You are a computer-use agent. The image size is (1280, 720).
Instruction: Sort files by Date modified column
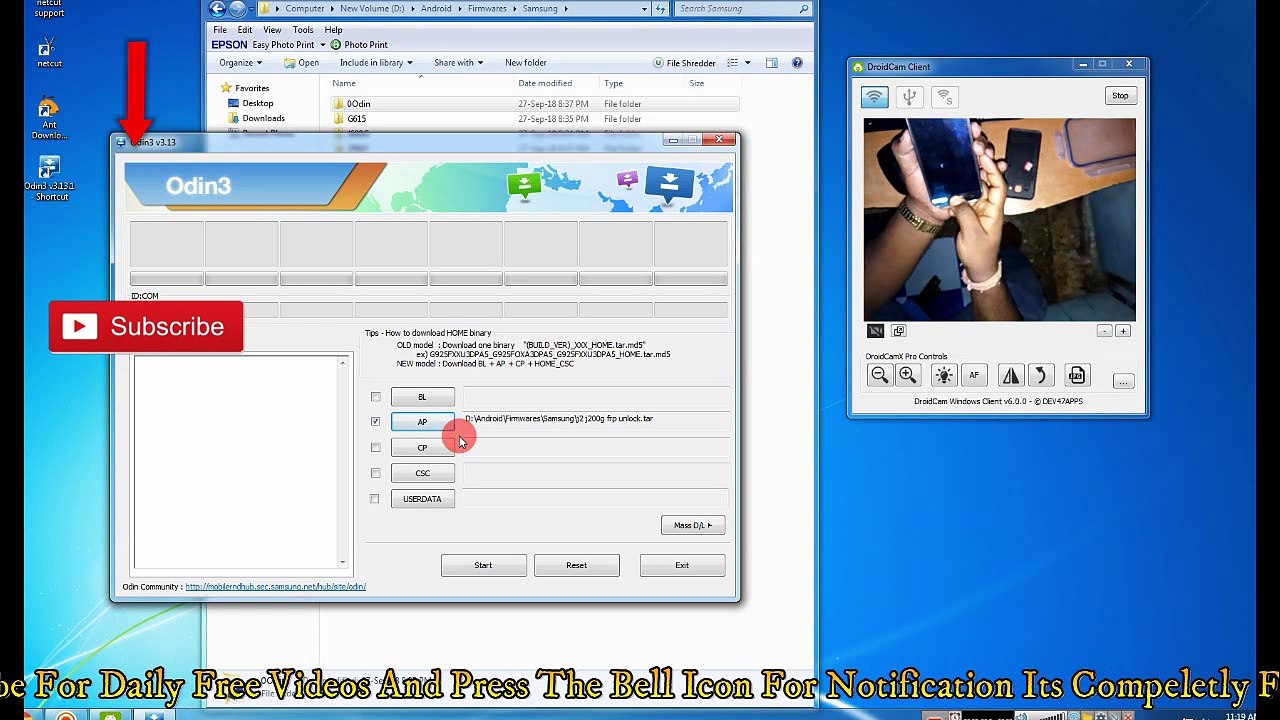(545, 84)
